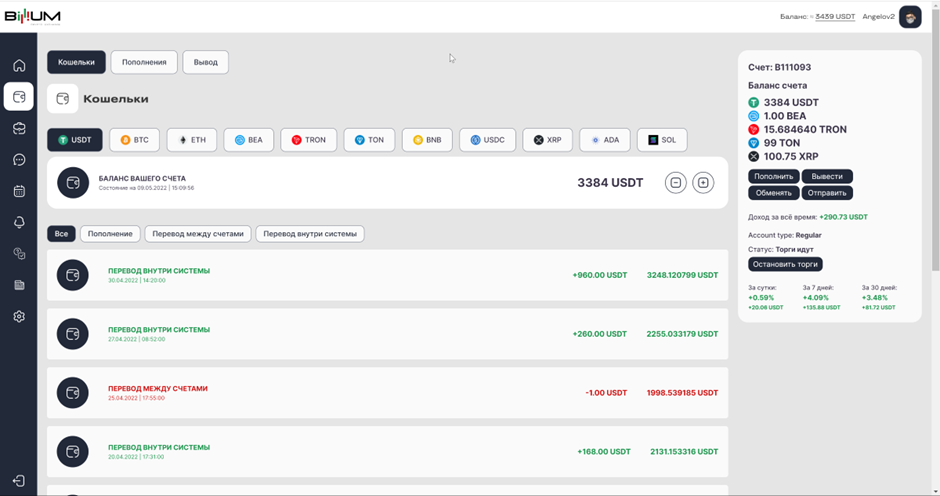This screenshot has height=496, width=940.
Task: Click the XRP icon in account balance panel
Action: [754, 157]
